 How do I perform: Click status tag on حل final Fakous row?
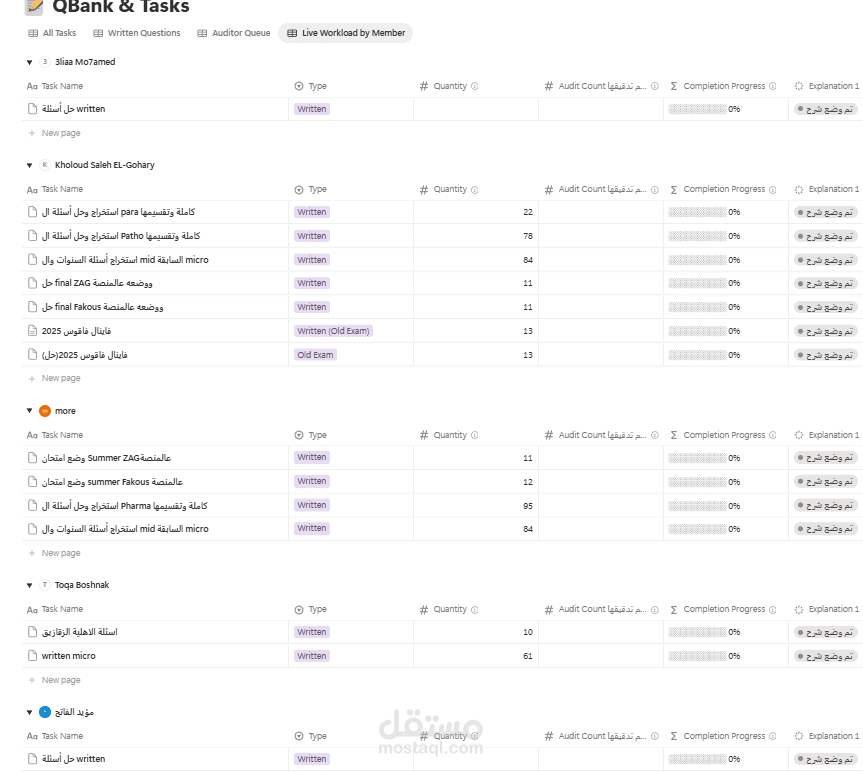[x=826, y=308]
